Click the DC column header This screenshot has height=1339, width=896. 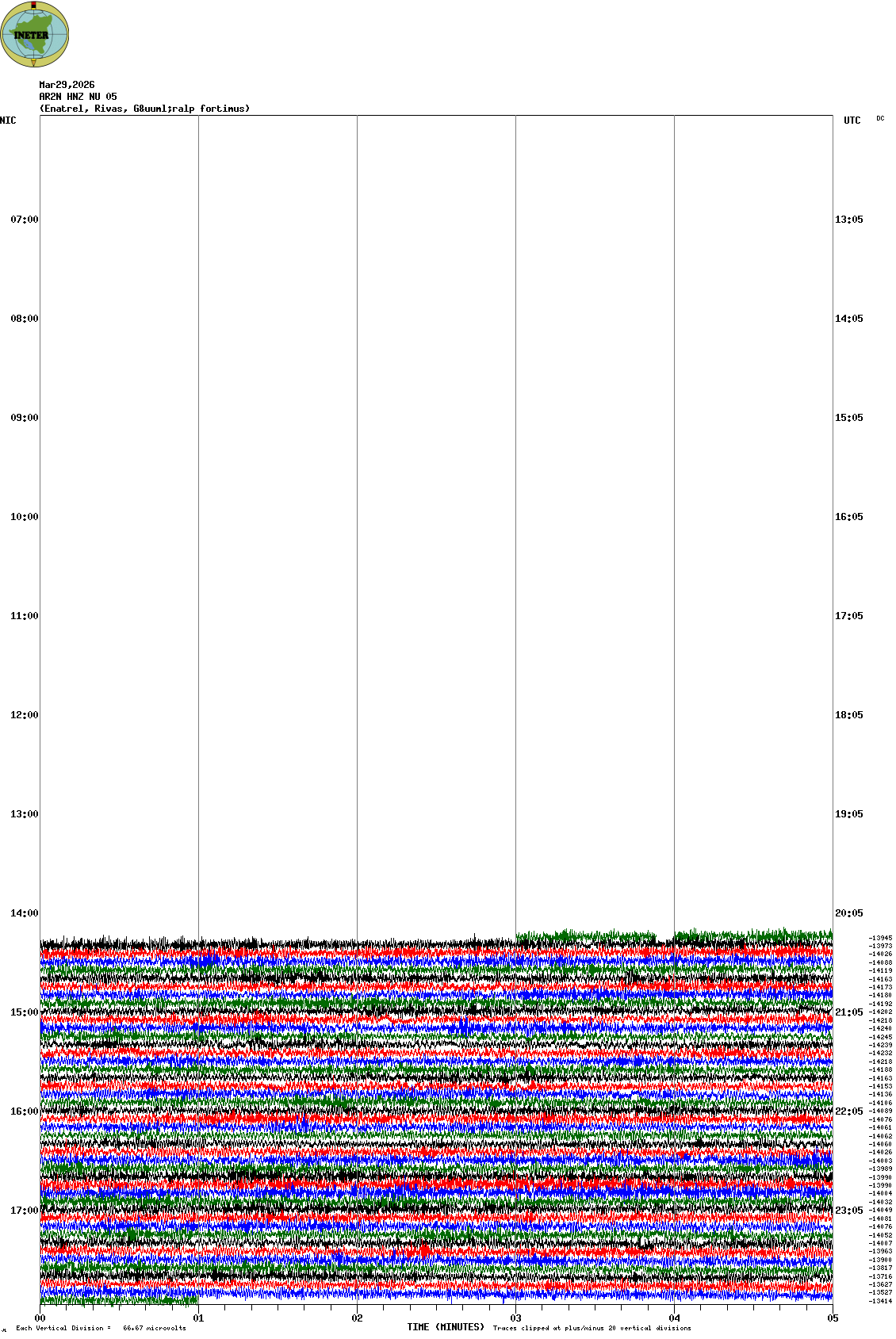pyautogui.click(x=880, y=119)
